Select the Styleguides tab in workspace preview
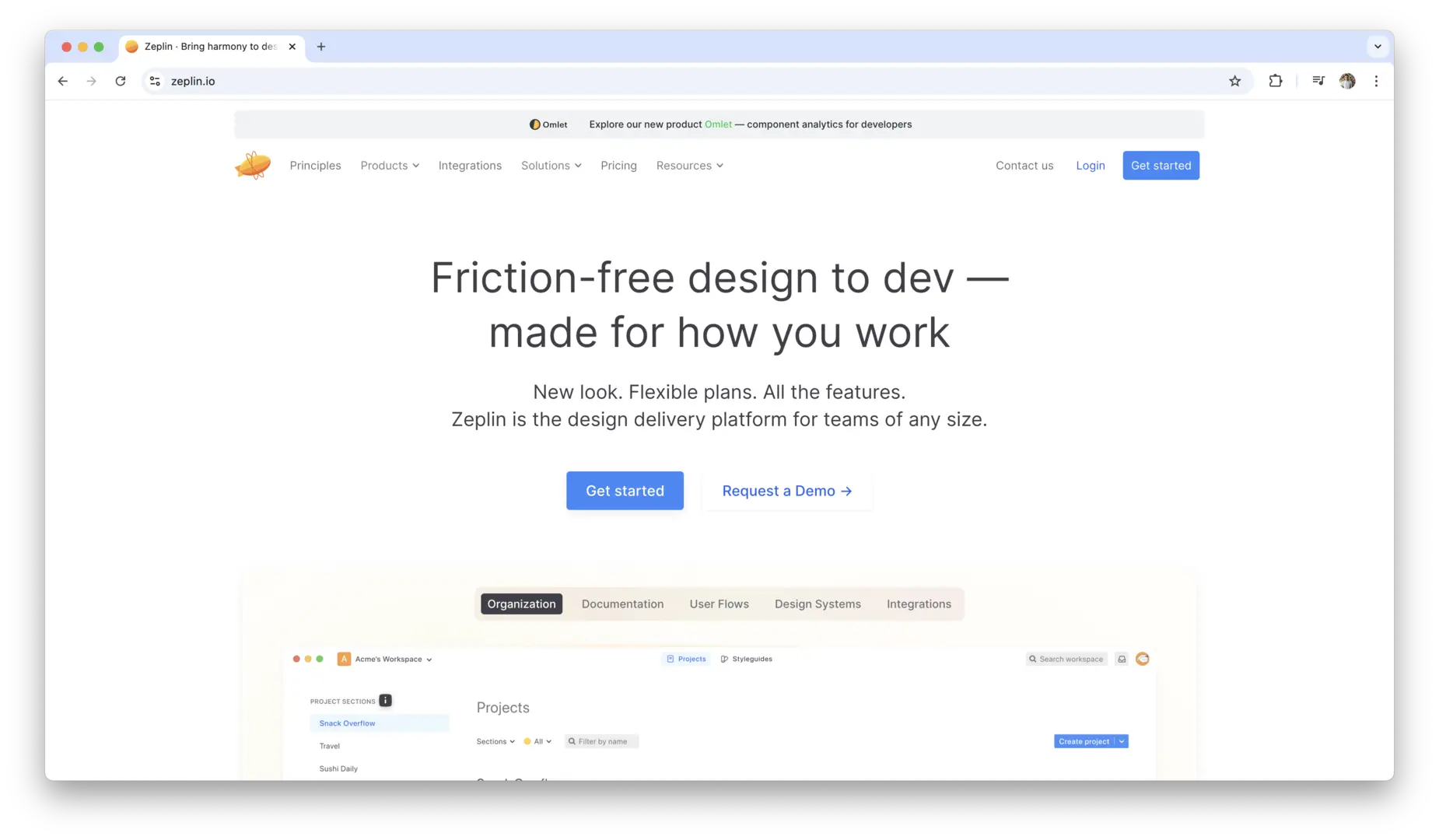Screen dimensions: 1439x840 click(x=747, y=659)
